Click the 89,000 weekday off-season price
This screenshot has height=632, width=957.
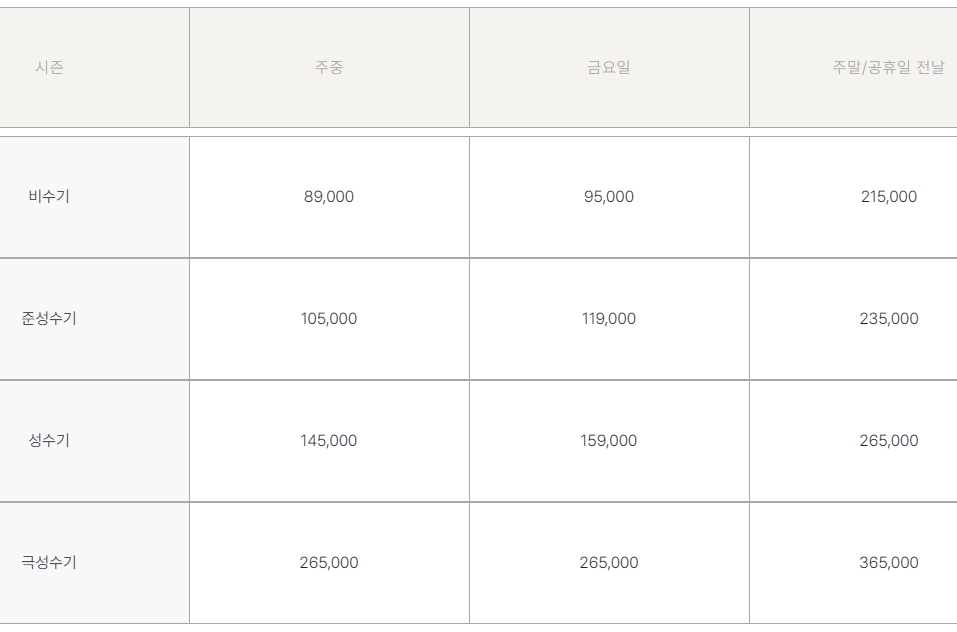[329, 196]
